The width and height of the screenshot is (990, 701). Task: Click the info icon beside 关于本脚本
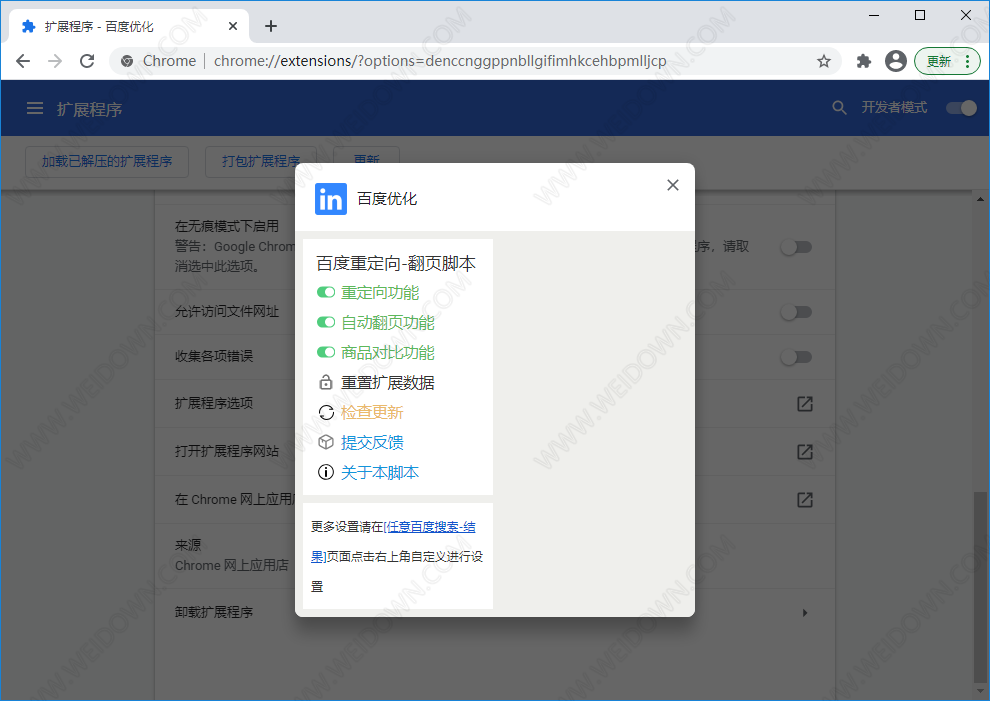click(x=326, y=472)
